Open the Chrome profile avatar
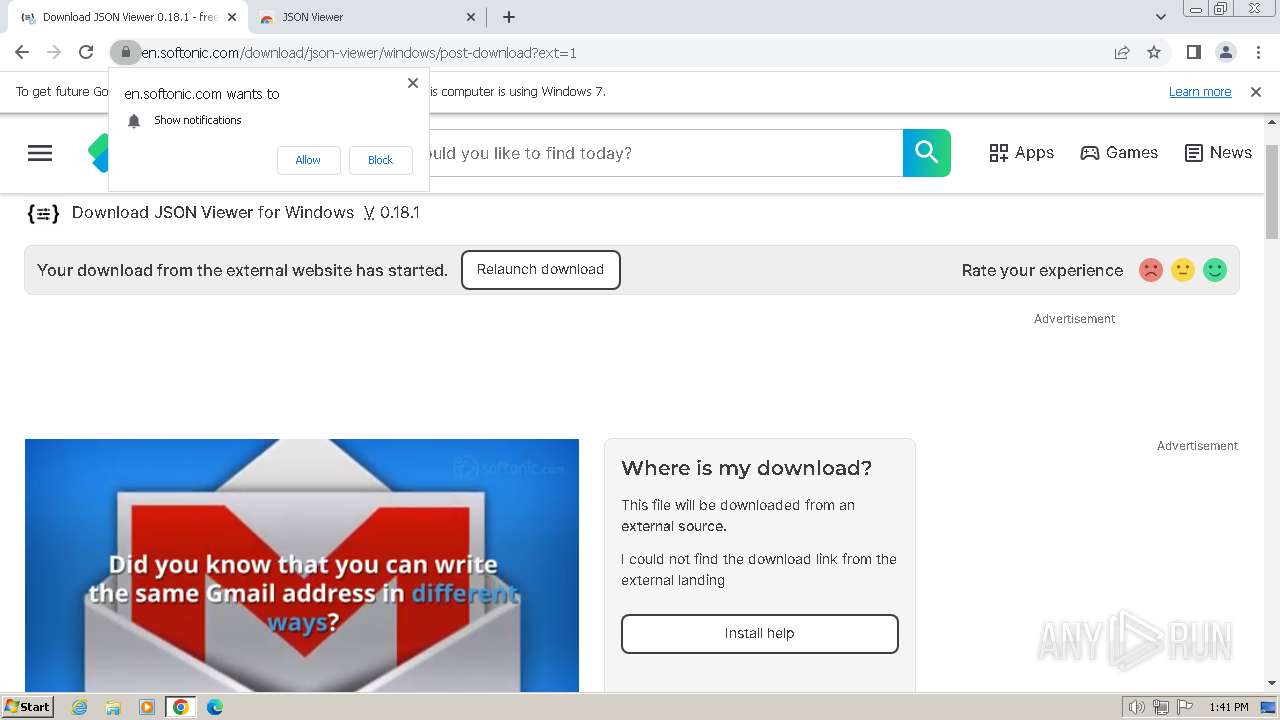The width and height of the screenshot is (1280, 720). click(1225, 52)
